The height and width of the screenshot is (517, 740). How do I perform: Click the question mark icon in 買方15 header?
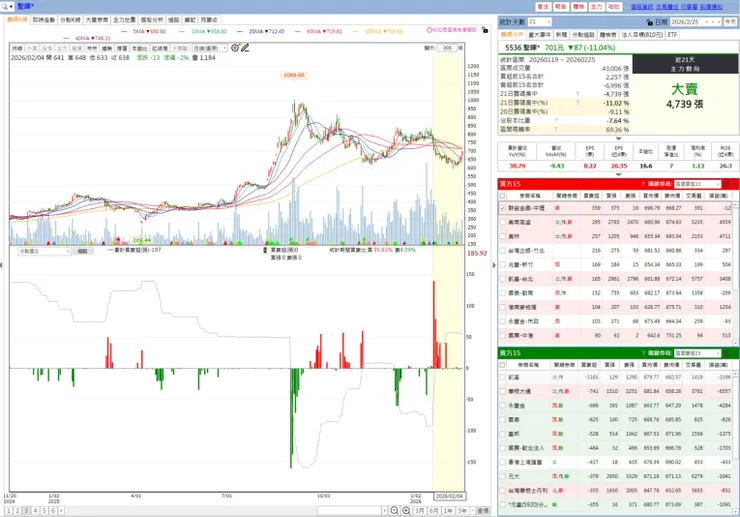click(x=643, y=184)
